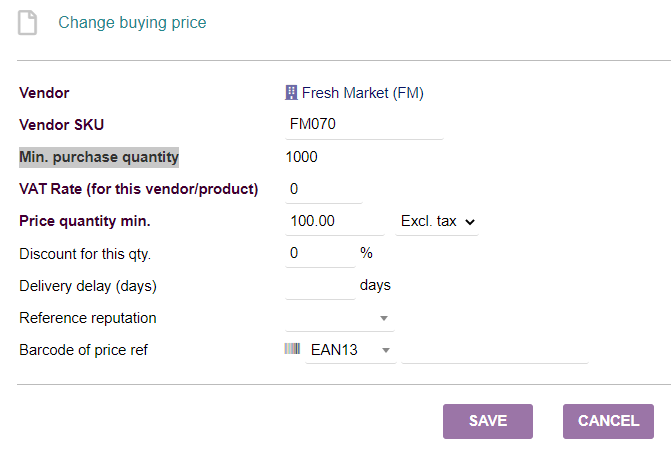Viewport: 671px width, 459px height.
Task: Click the chevron arrow on Excl. tax selector
Action: pos(470,222)
